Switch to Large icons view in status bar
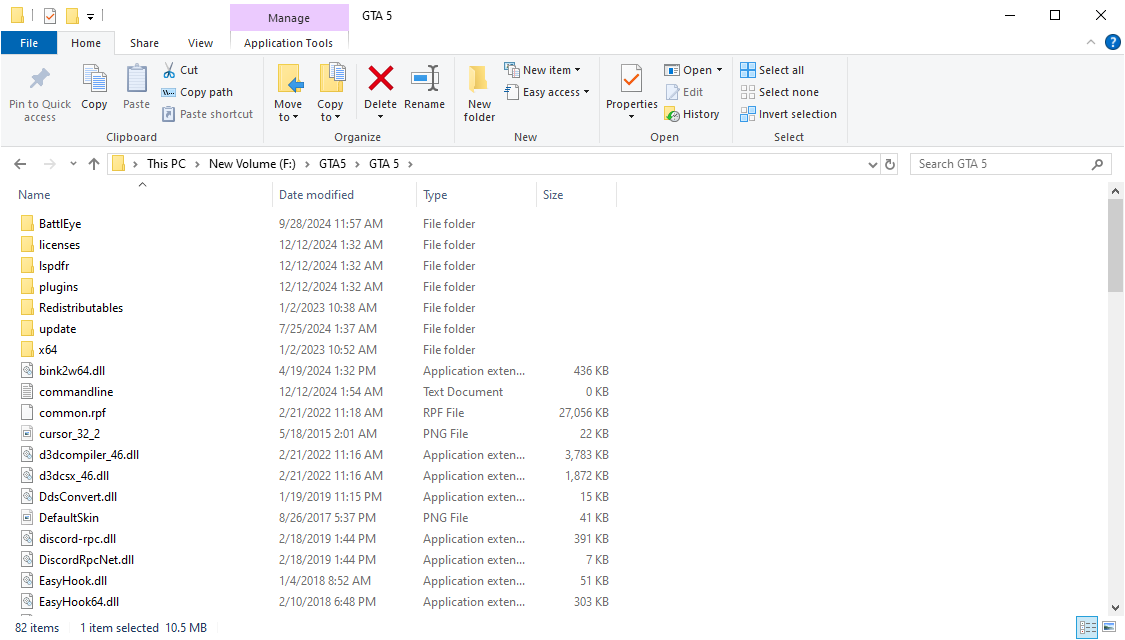This screenshot has width=1125, height=640. click(x=1109, y=627)
